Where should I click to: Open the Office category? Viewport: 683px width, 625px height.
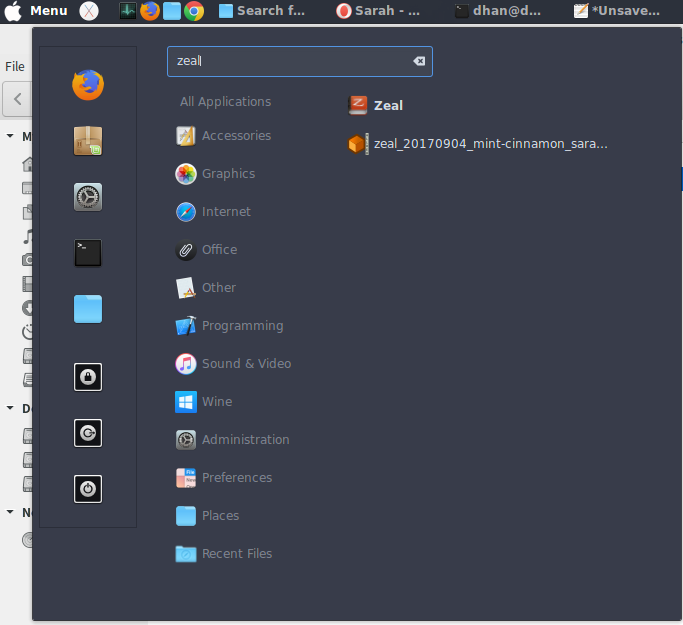tap(206, 250)
